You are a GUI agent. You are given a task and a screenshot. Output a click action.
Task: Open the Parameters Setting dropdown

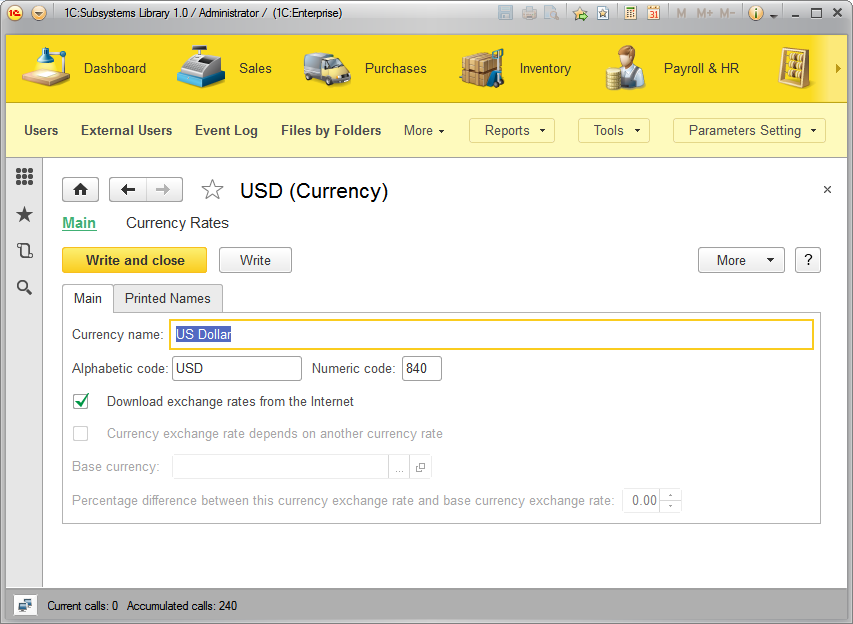point(749,131)
